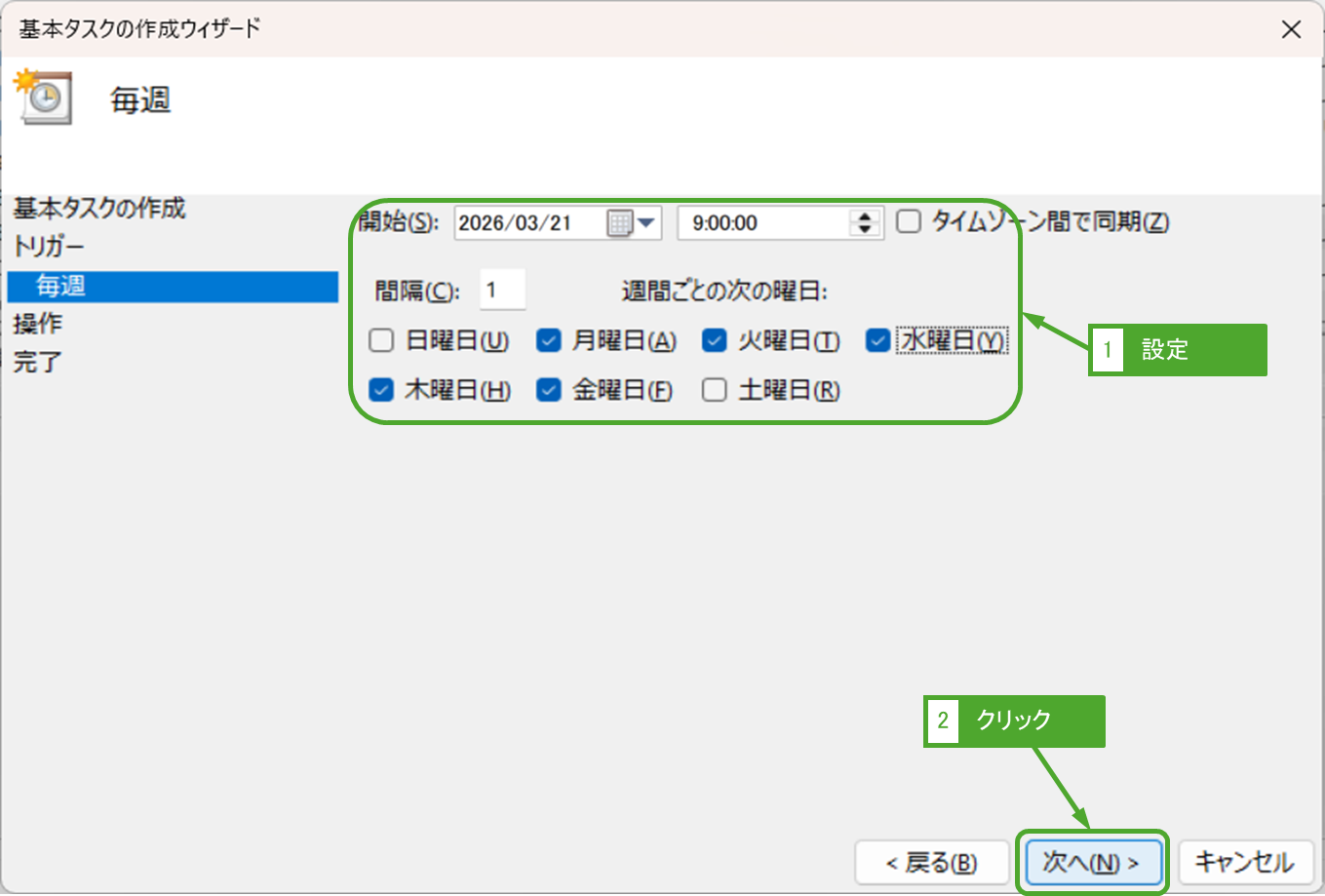Open the start date calendar picker

632,223
